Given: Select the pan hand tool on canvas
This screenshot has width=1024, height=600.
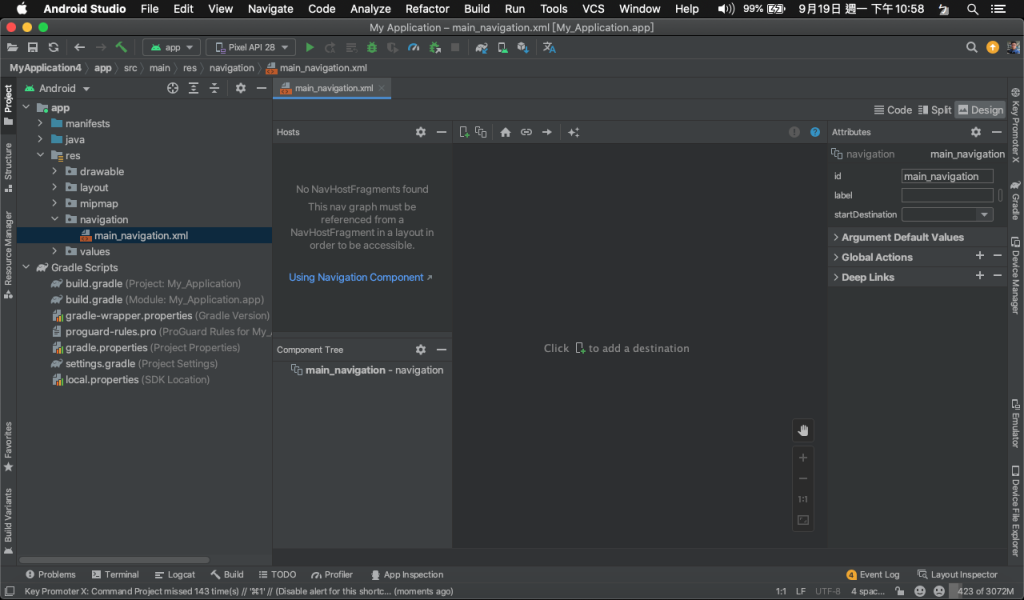Looking at the screenshot, I should point(802,430).
